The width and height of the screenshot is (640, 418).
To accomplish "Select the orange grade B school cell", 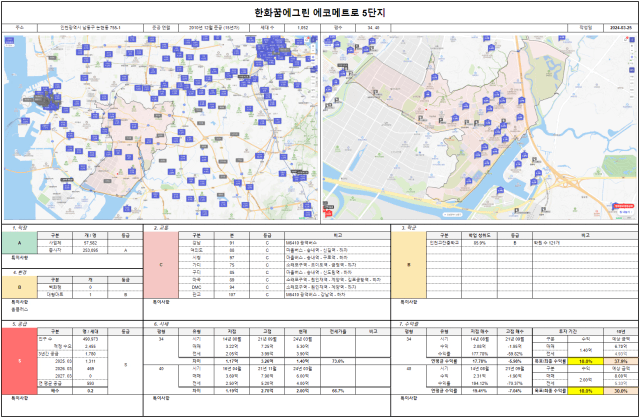I will pyautogui.click(x=409, y=265).
